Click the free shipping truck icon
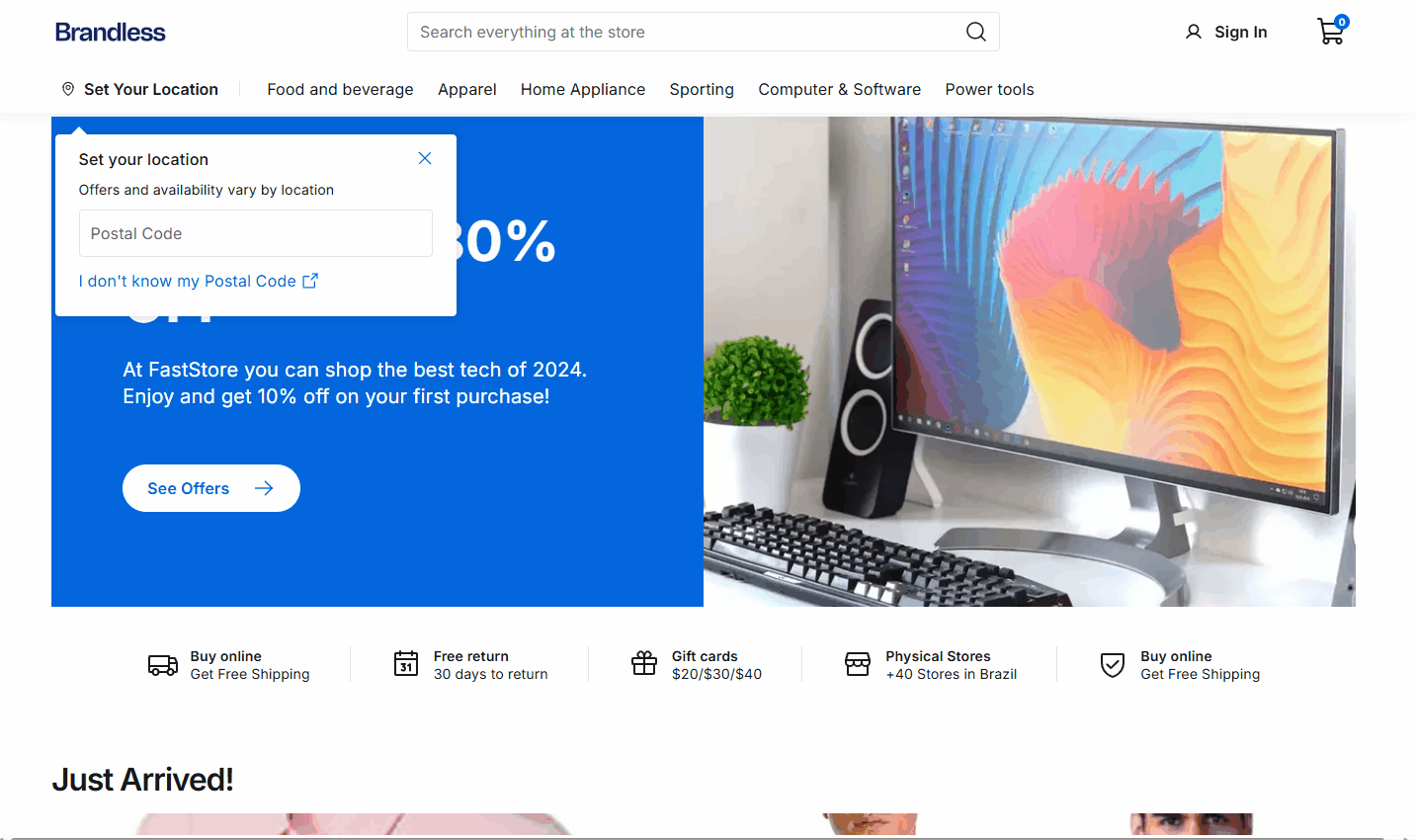The image size is (1416, 840). (163, 665)
